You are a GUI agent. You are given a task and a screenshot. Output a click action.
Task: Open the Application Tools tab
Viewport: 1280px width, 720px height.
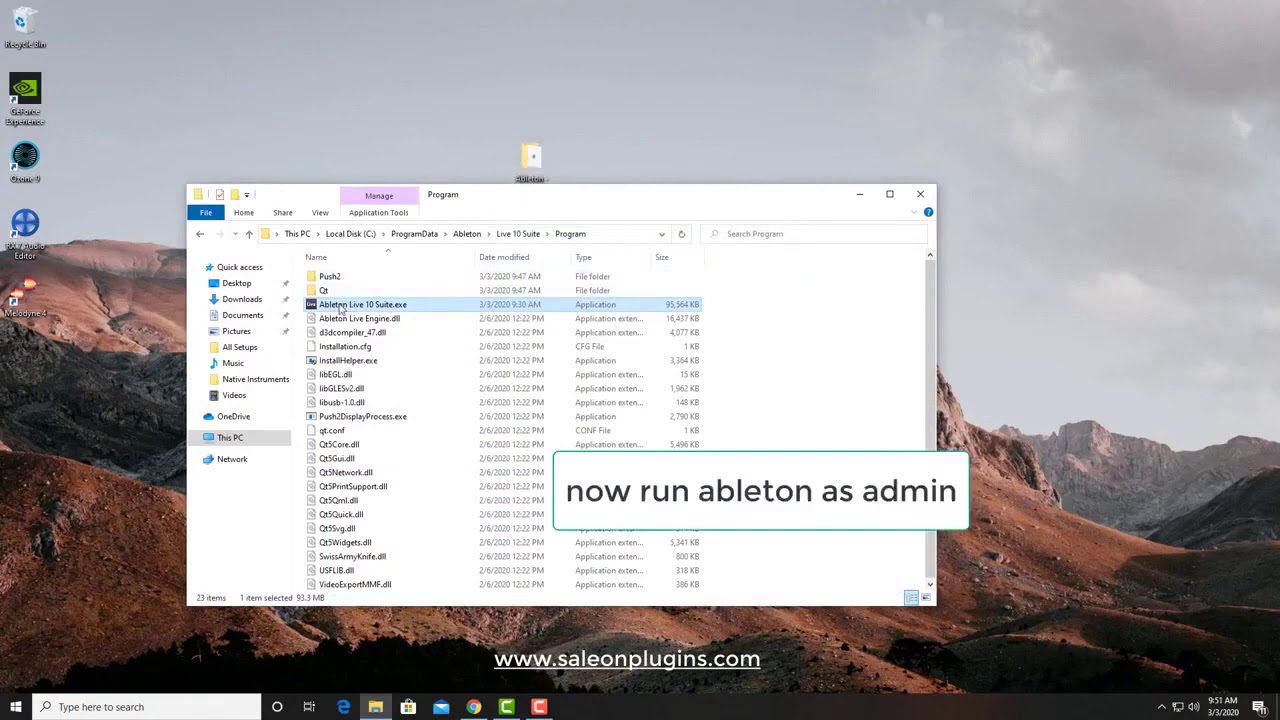378,212
